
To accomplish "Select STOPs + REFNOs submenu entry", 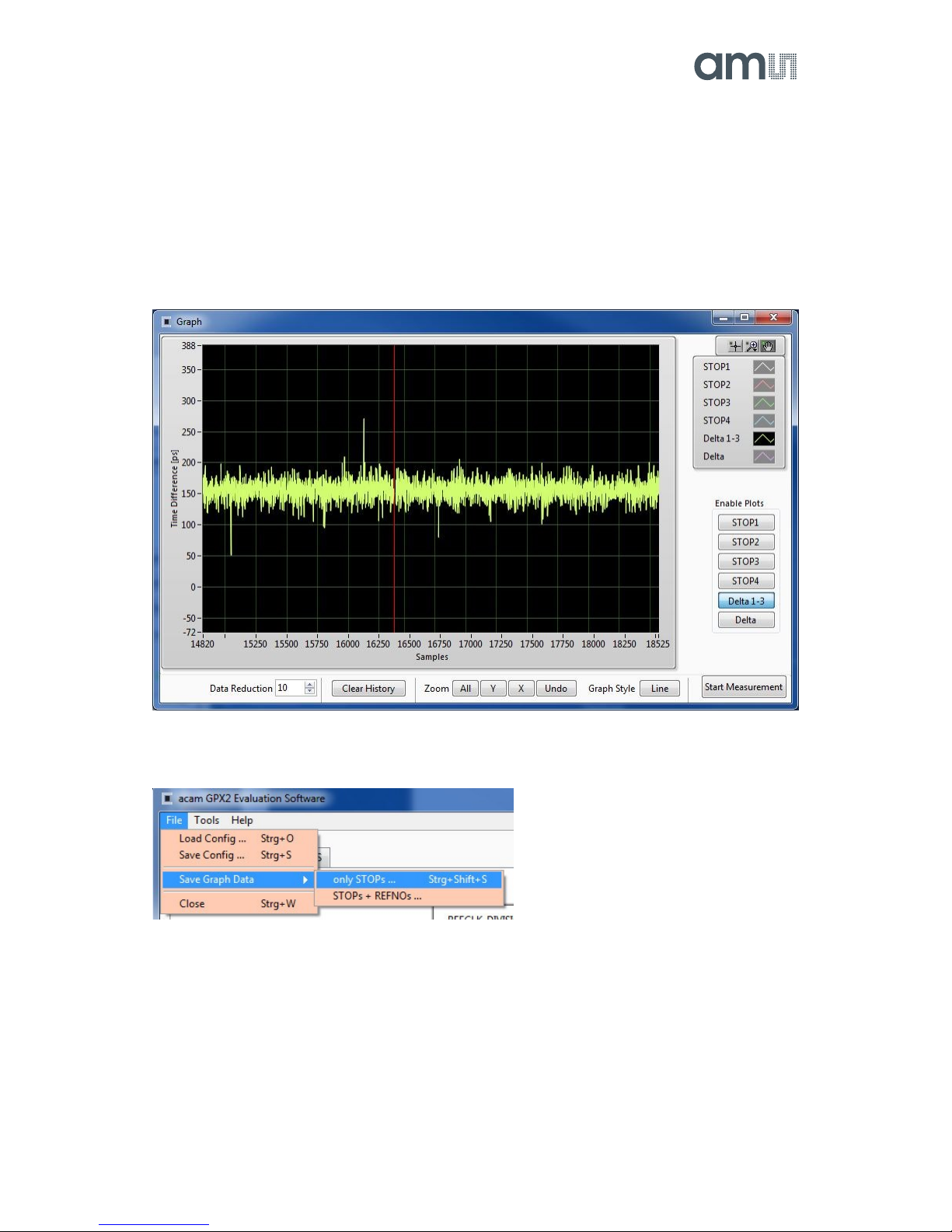I will point(410,896).
